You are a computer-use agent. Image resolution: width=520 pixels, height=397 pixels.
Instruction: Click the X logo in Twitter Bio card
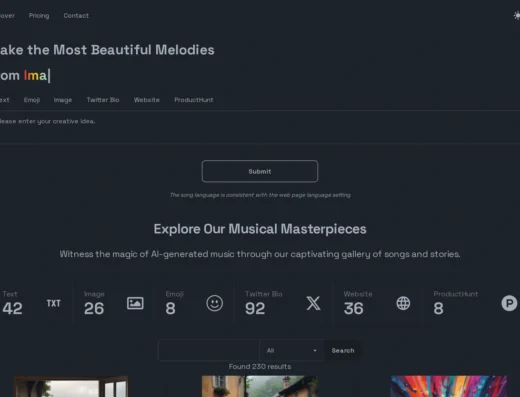coord(313,303)
